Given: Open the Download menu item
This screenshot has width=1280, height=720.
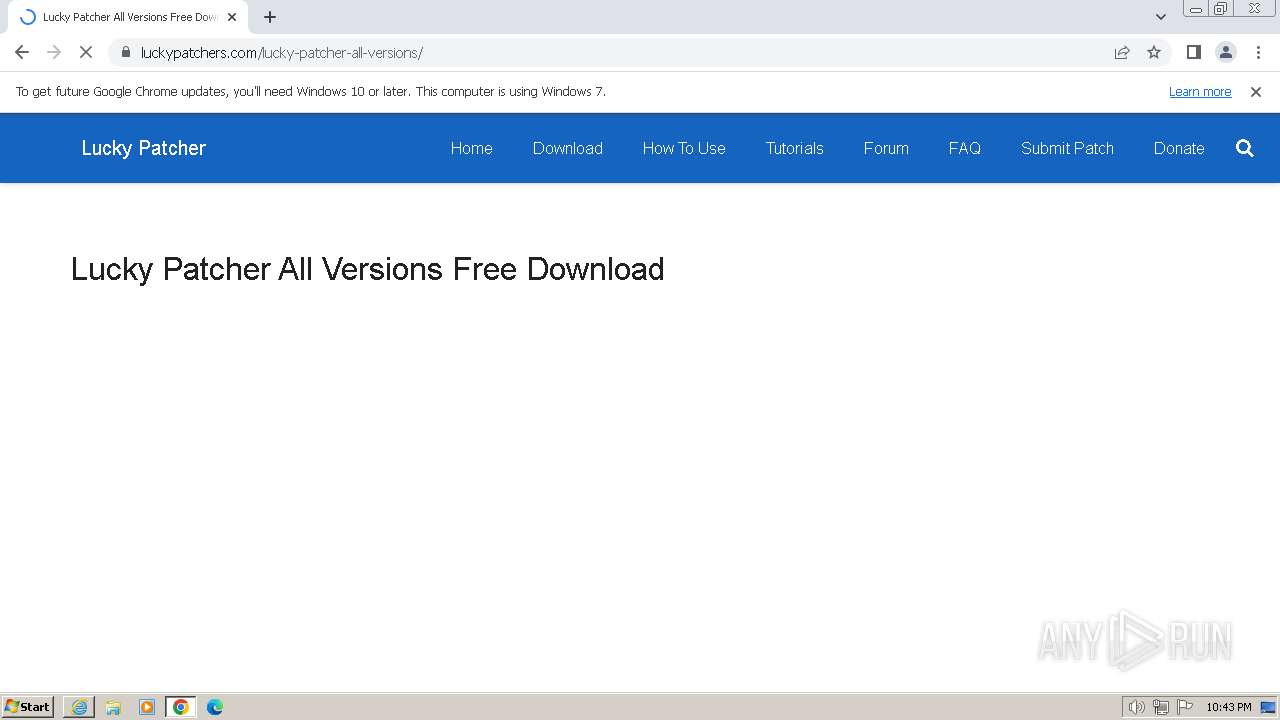Looking at the screenshot, I should tap(567, 148).
